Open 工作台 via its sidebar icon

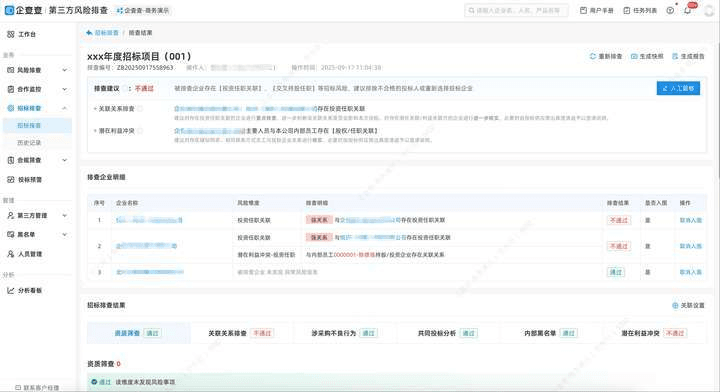coord(11,34)
